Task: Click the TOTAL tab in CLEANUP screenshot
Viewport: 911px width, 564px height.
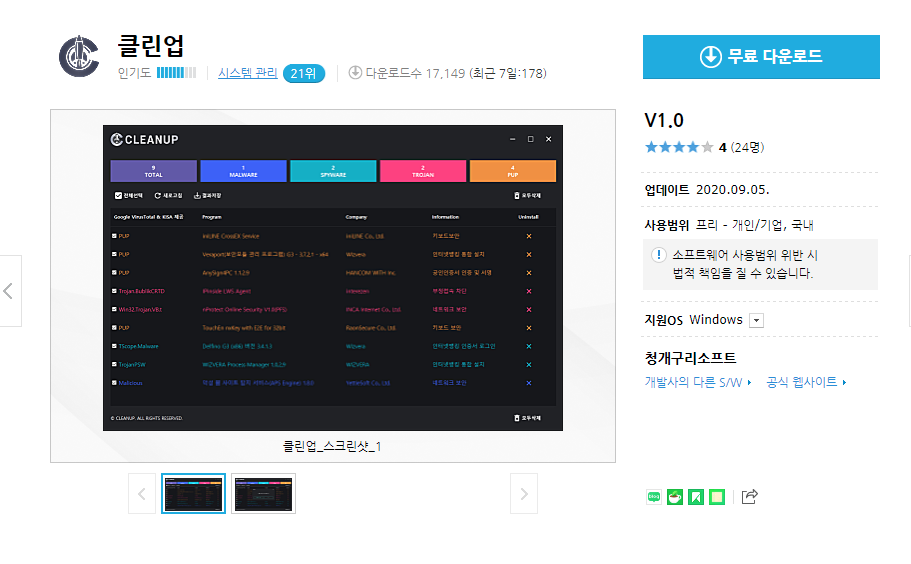Action: pos(153,171)
